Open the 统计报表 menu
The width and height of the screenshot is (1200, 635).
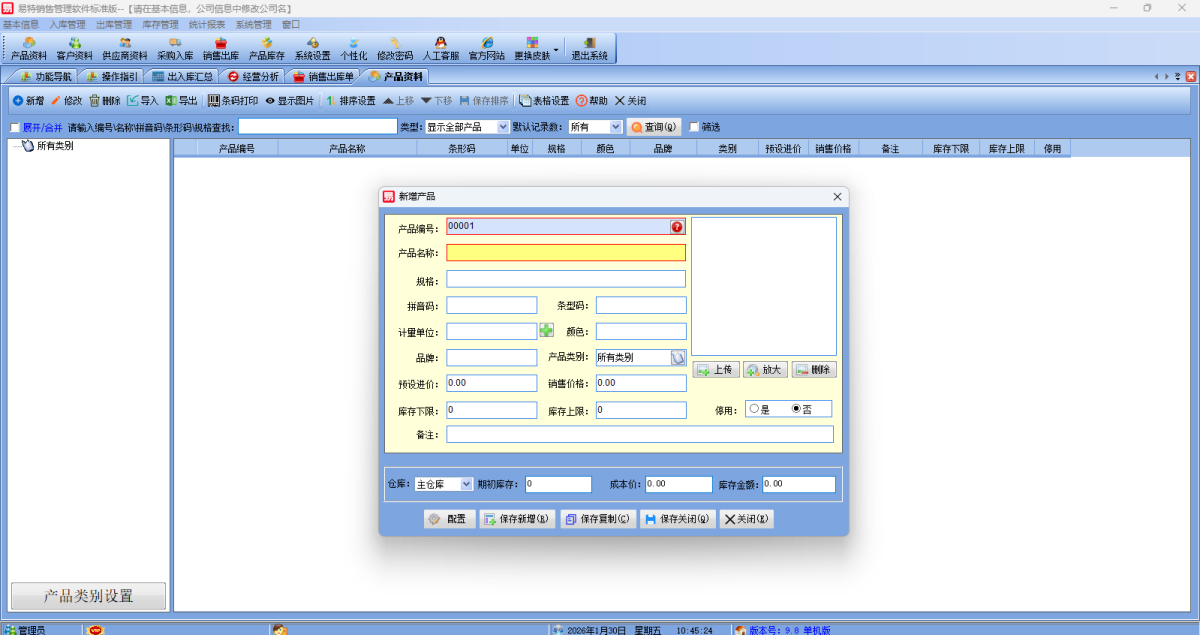click(x=207, y=24)
